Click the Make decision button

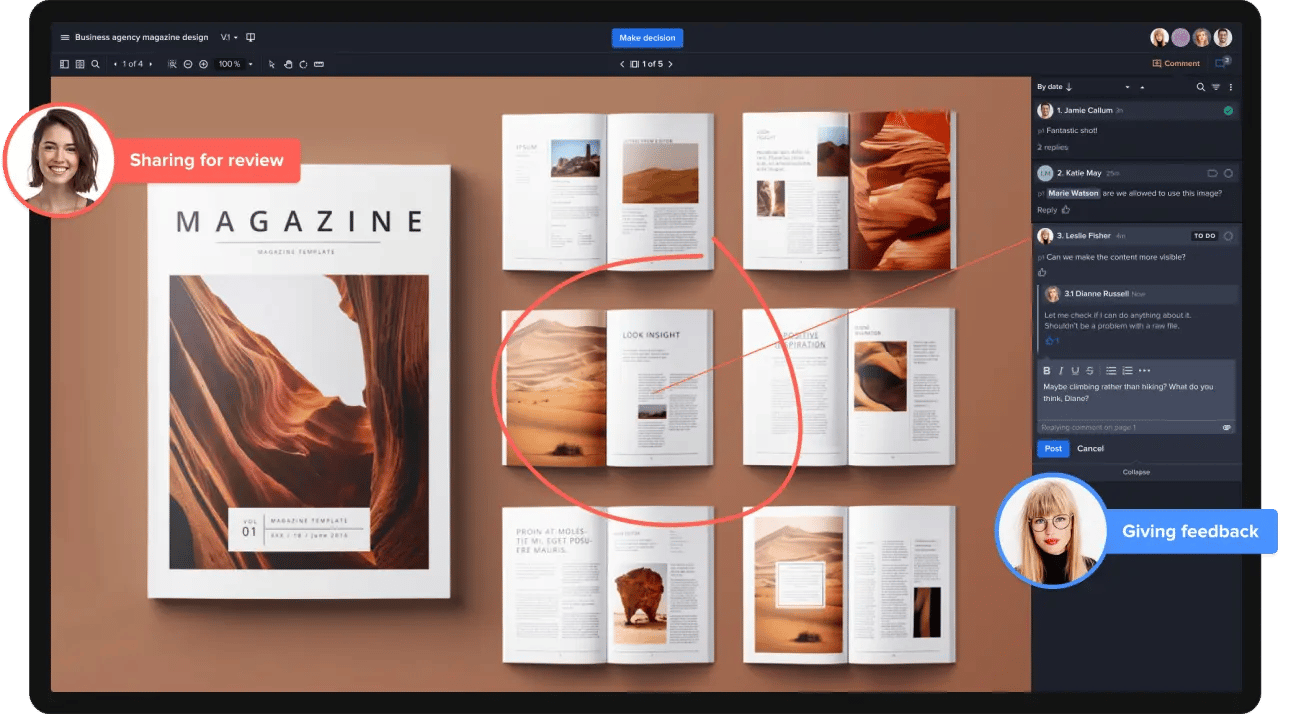click(647, 38)
